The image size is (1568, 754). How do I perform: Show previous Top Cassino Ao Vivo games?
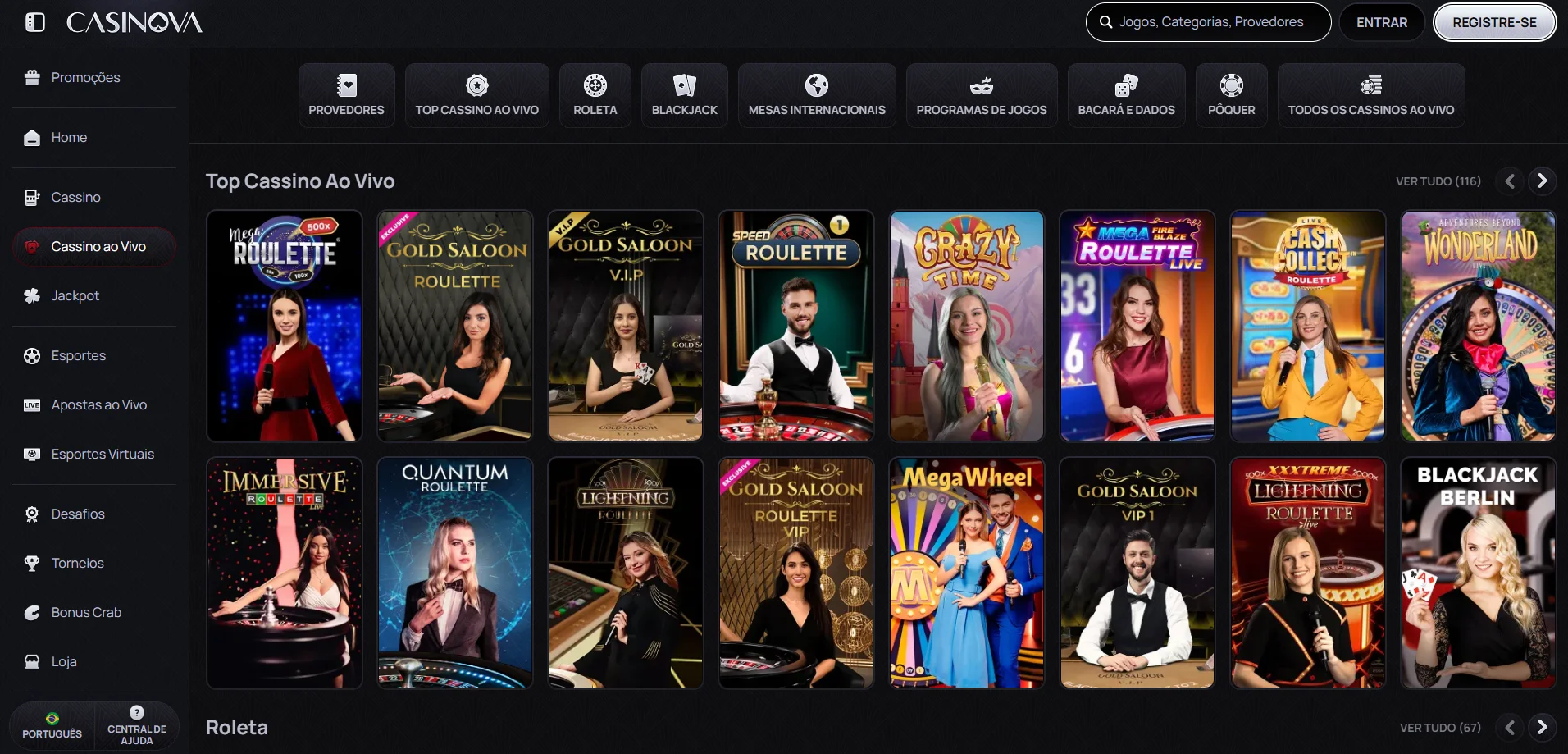point(1510,181)
